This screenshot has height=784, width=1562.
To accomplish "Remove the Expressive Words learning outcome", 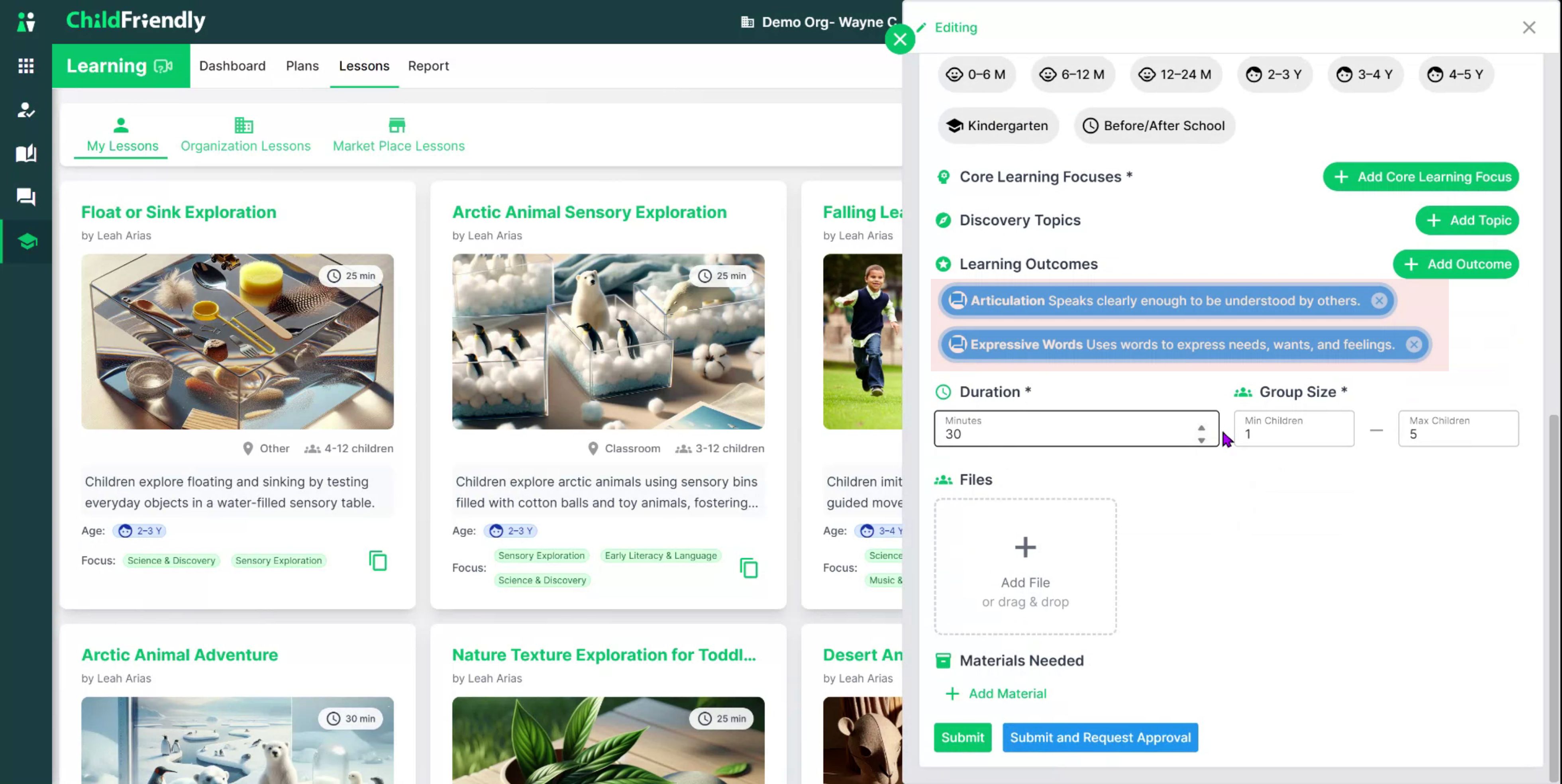I will pyautogui.click(x=1413, y=345).
